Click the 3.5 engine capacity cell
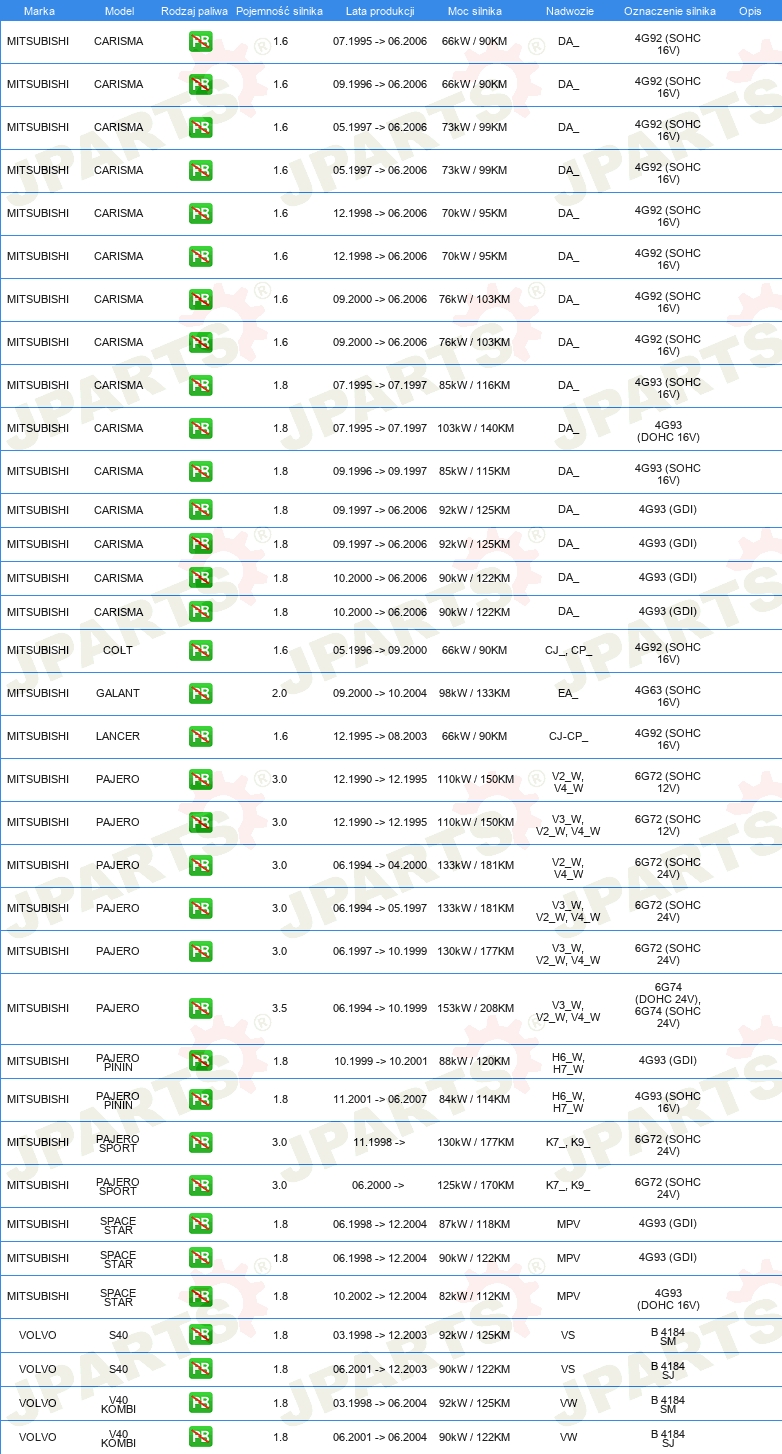This screenshot has height=1454, width=782. (x=280, y=1008)
